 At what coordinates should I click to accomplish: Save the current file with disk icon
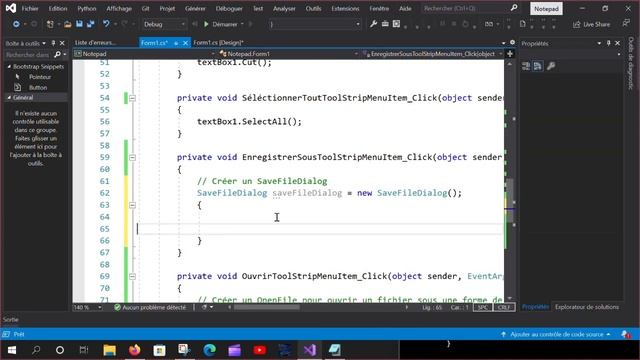[79, 24]
